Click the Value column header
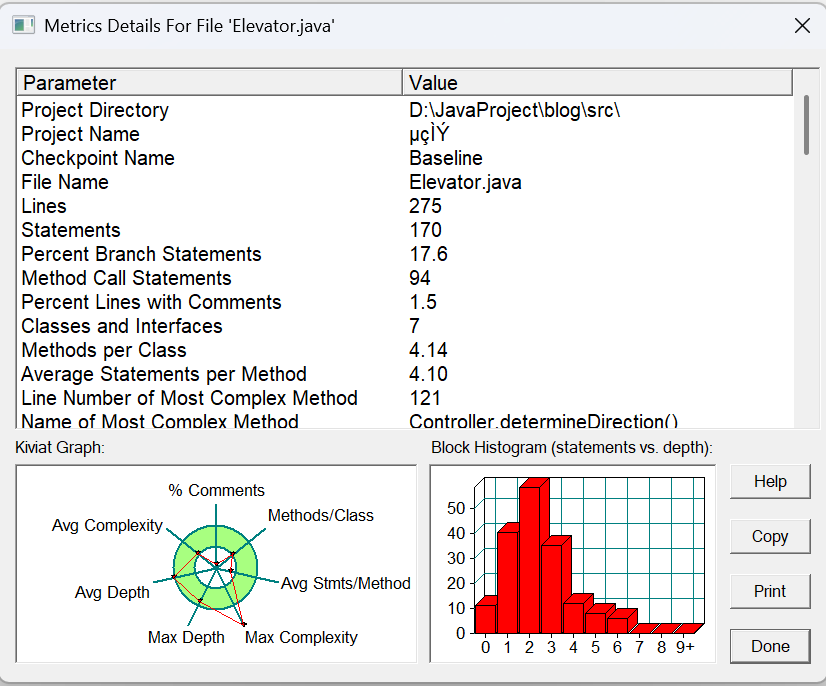 597,83
